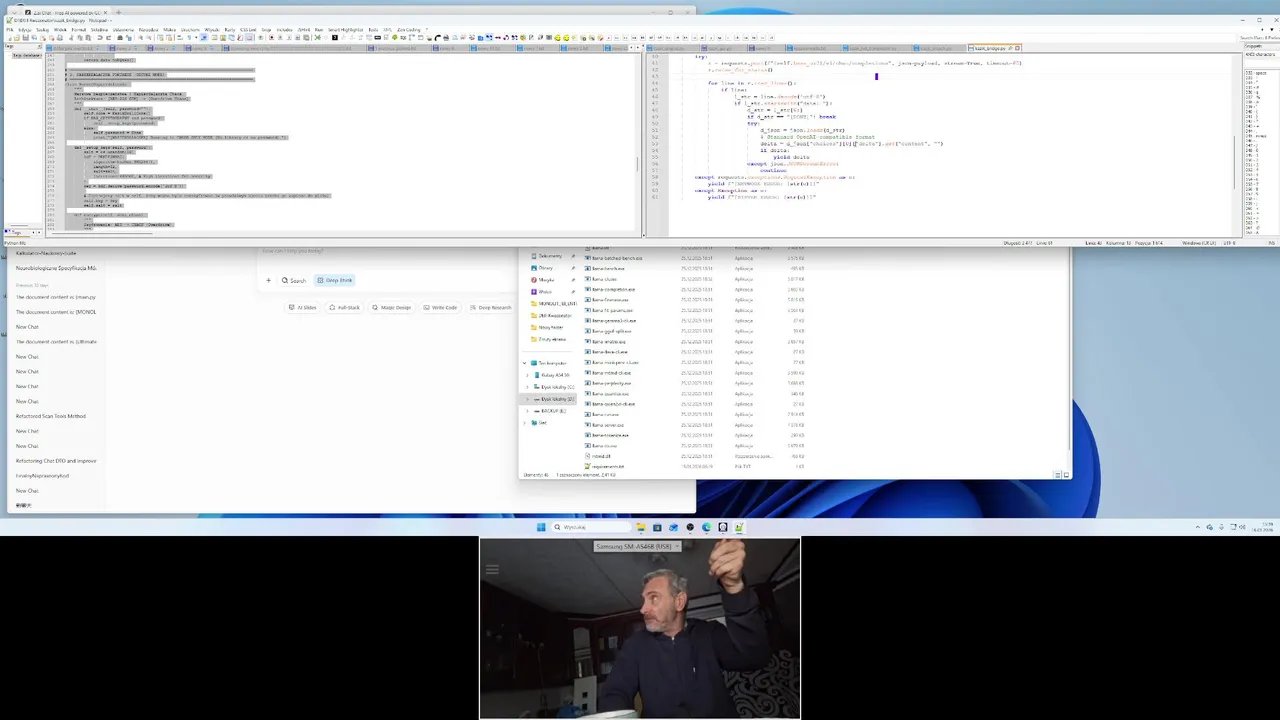The width and height of the screenshot is (1280, 720).
Task: Toggle Deep Think mode in chat
Action: (x=335, y=280)
